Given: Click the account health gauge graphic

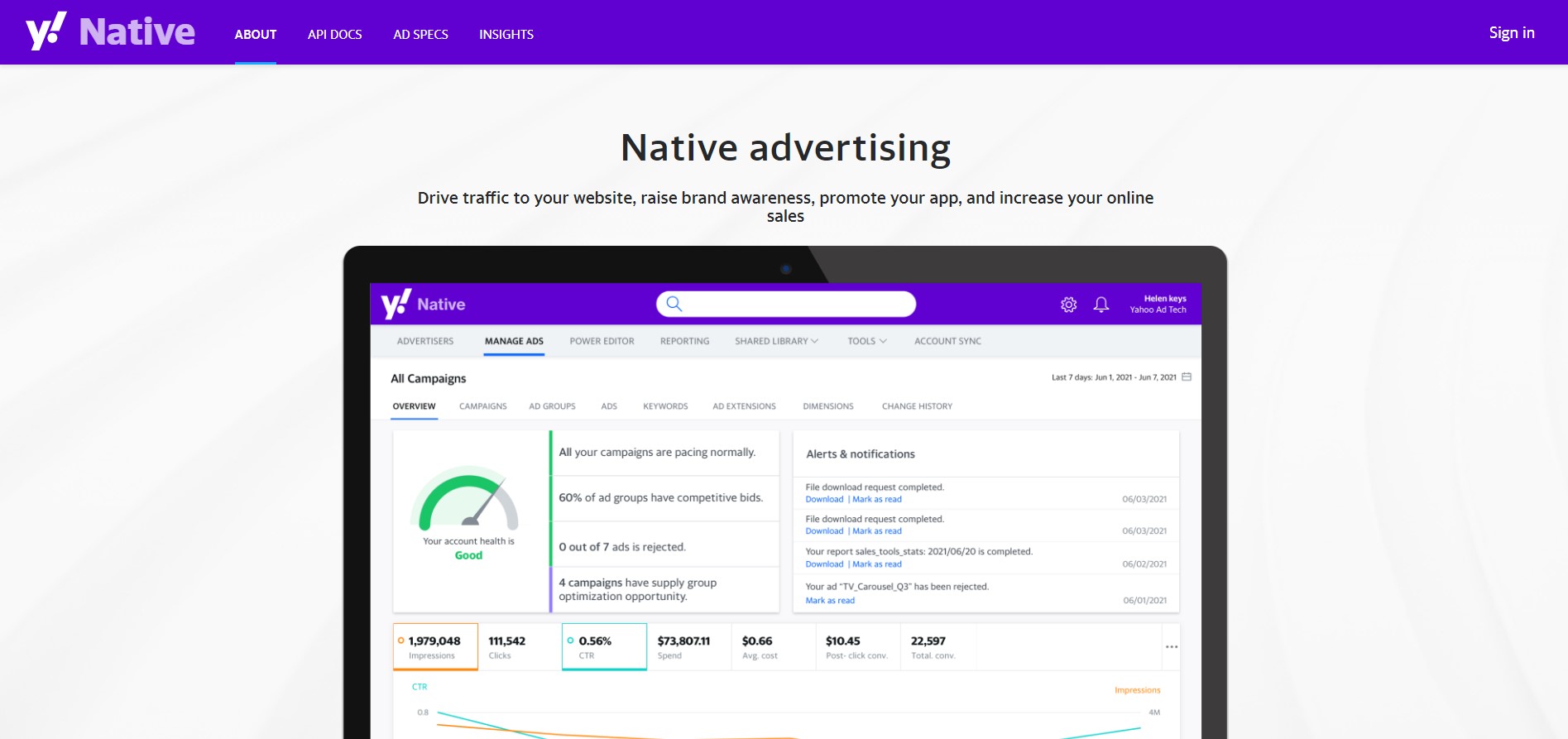Looking at the screenshot, I should (468, 499).
